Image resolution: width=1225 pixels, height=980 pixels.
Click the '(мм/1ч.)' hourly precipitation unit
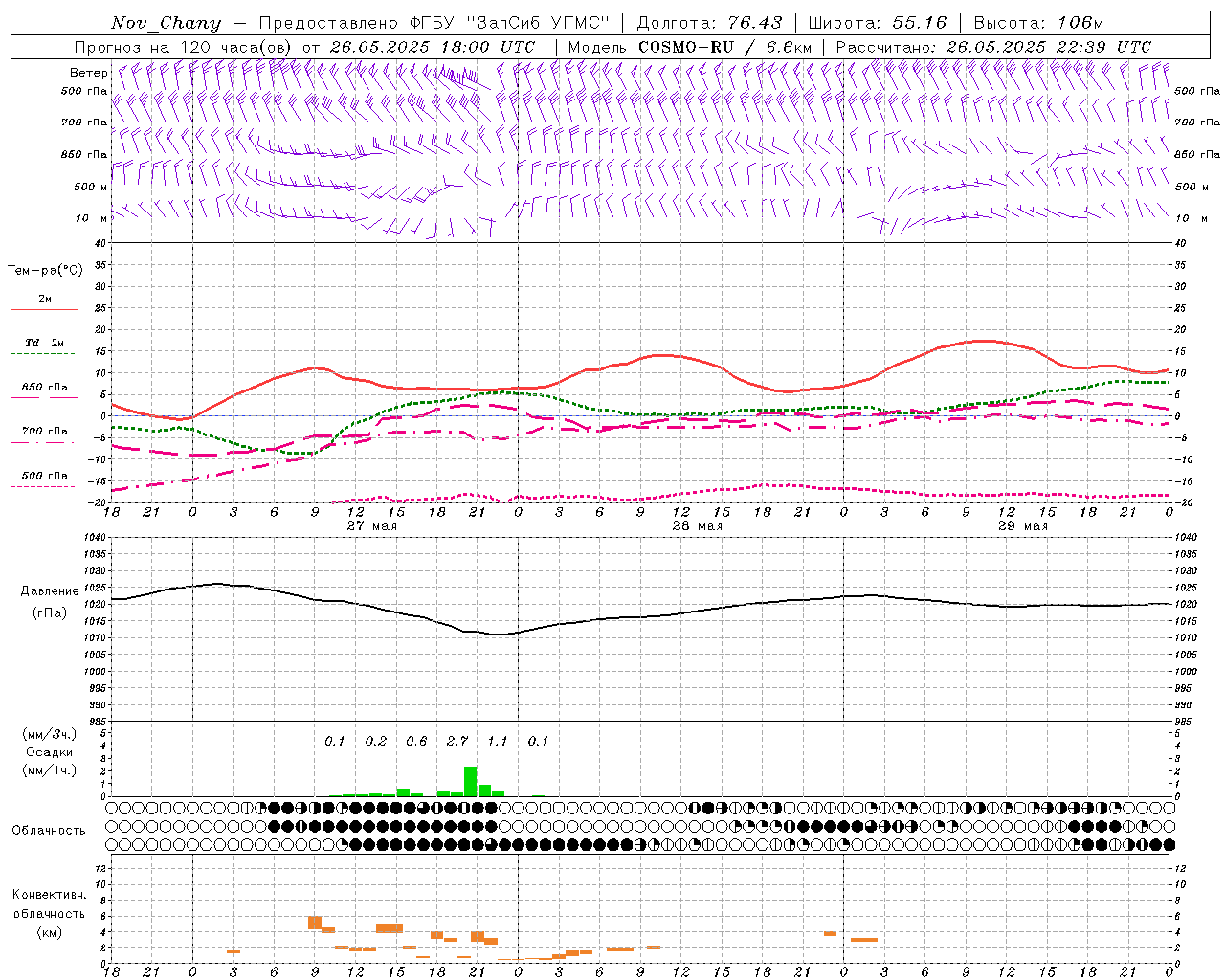tap(50, 770)
